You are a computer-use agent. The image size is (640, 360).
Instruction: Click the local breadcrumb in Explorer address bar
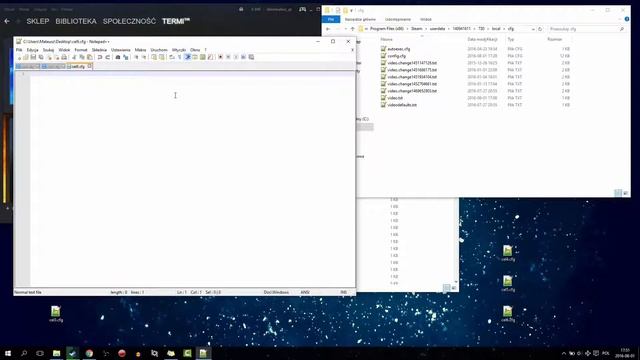[x=496, y=29]
